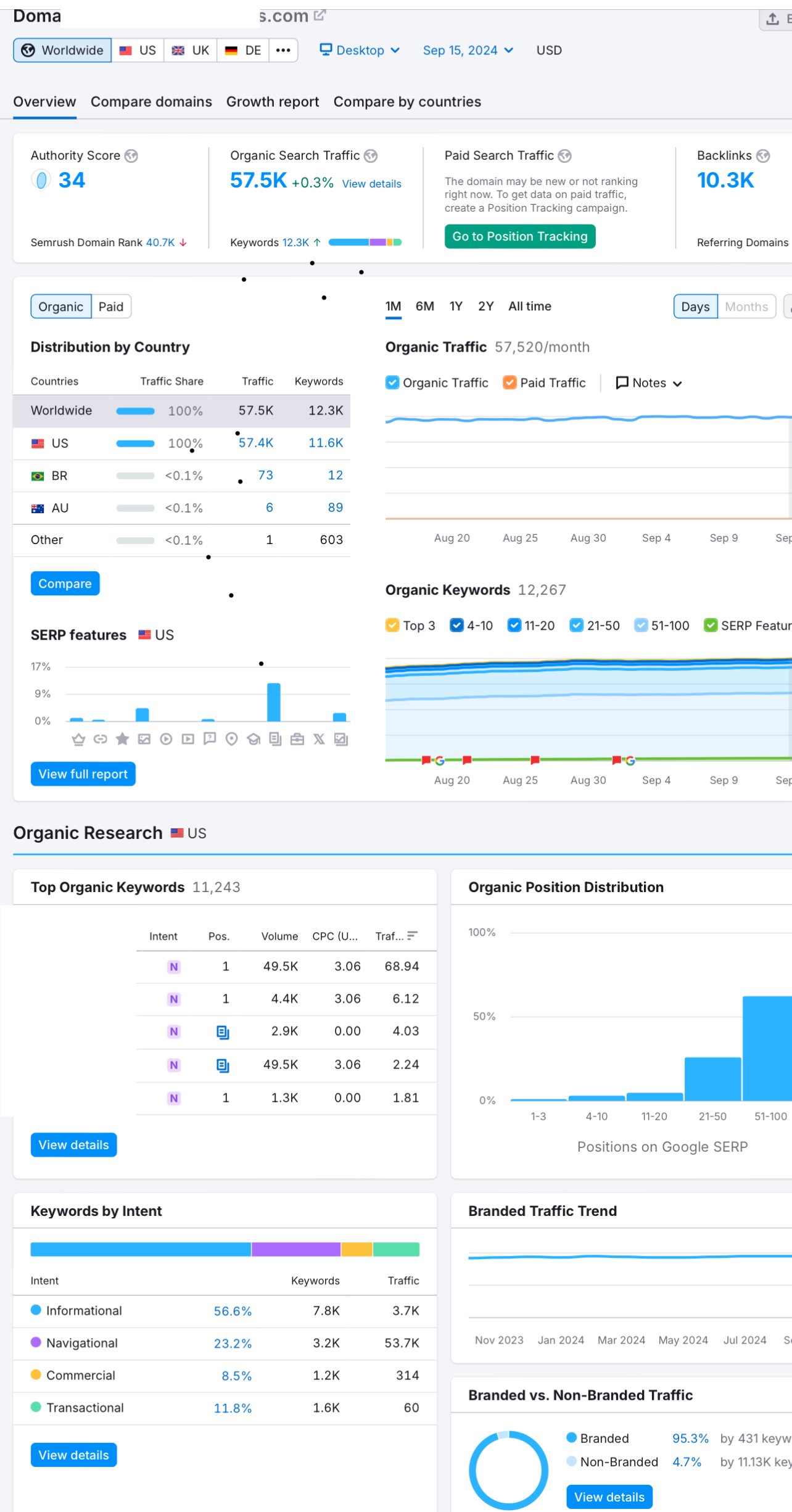
Task: Open the domain's external link icon
Action: click(x=320, y=15)
